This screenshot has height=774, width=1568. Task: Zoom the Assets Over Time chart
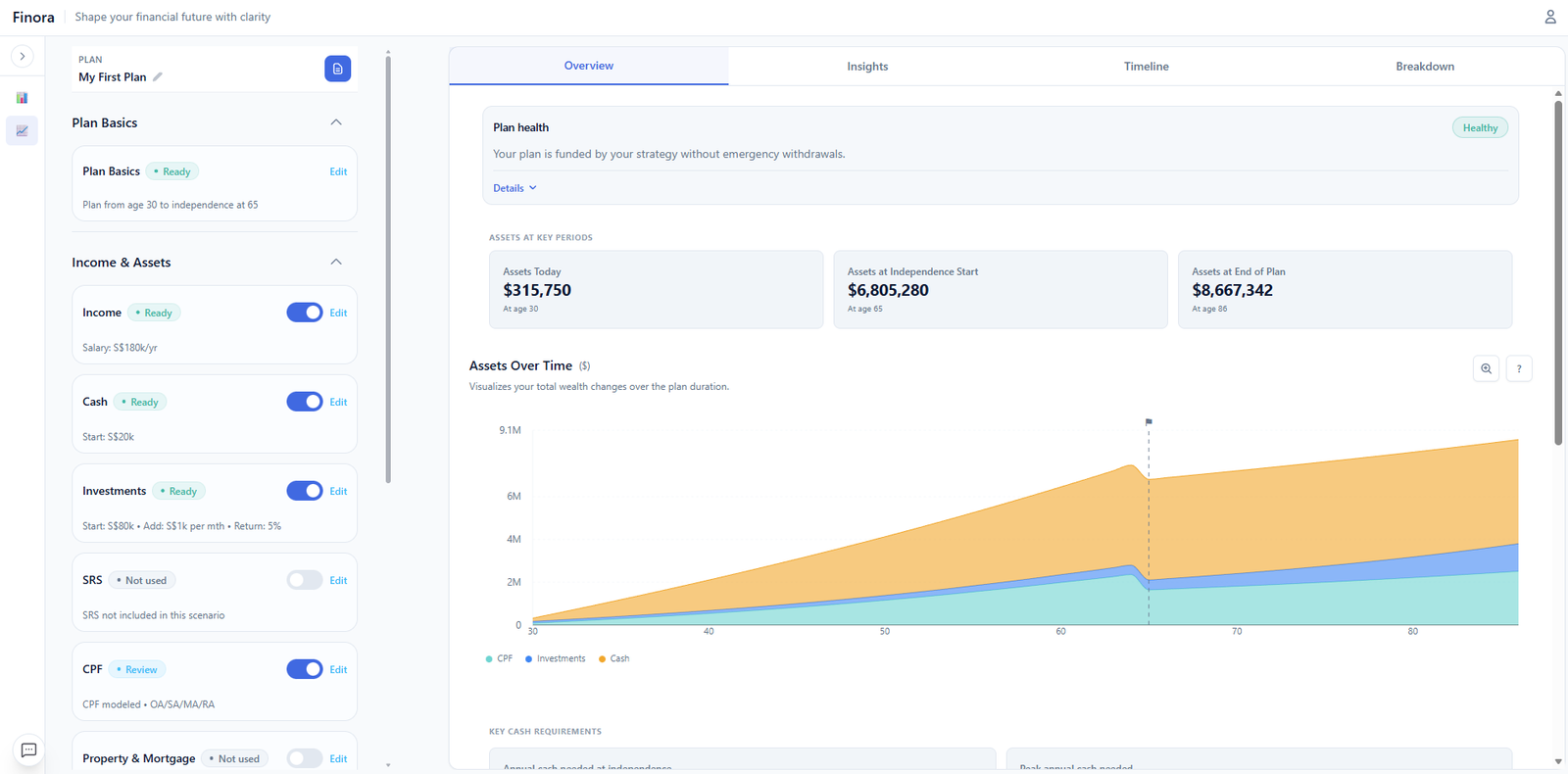pyautogui.click(x=1486, y=368)
